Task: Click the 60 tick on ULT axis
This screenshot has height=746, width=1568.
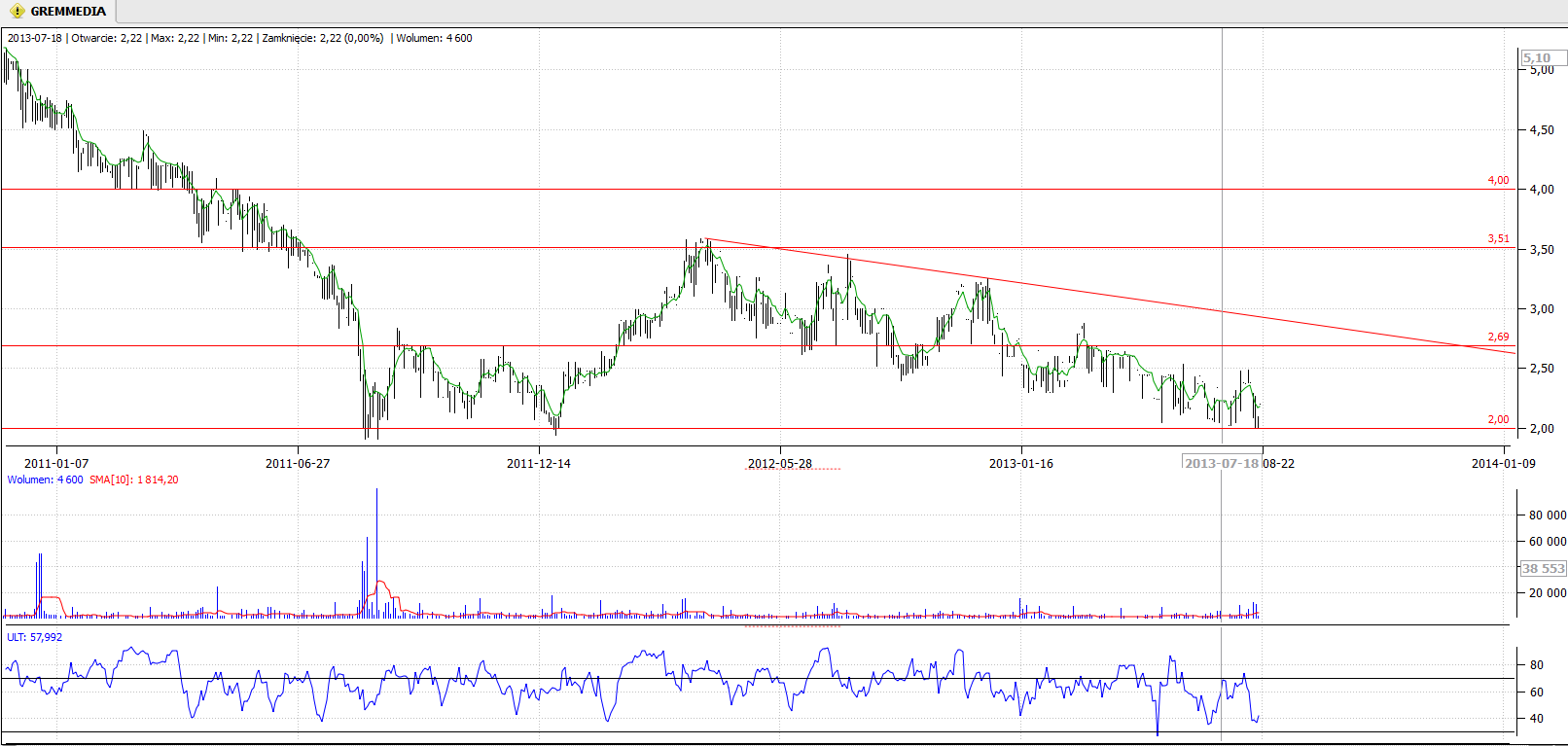Action: pos(1537,692)
